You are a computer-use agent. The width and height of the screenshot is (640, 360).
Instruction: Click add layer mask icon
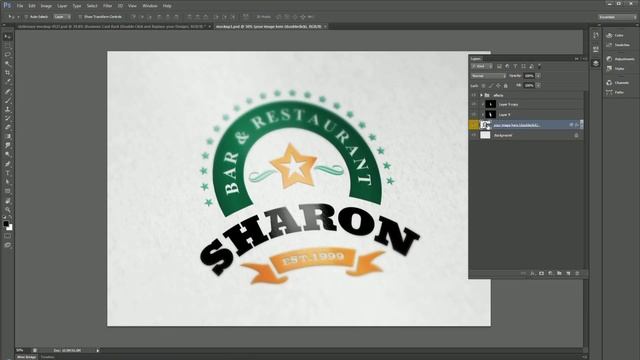tap(542, 273)
